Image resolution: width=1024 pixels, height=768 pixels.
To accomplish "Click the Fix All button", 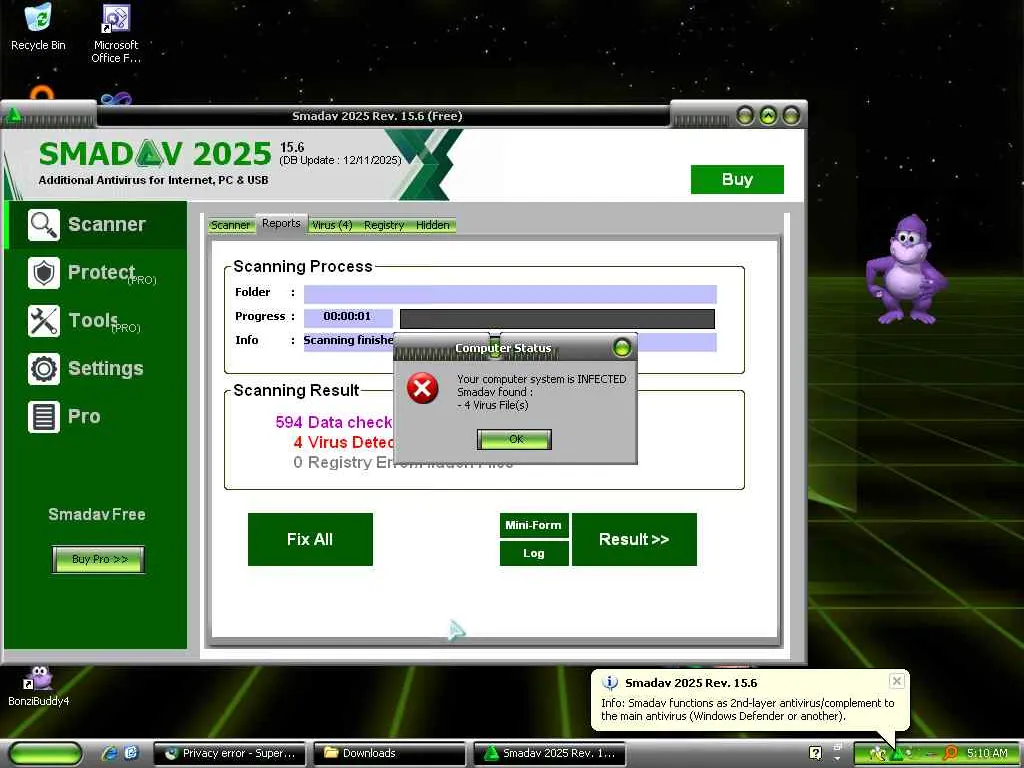I will coord(310,539).
